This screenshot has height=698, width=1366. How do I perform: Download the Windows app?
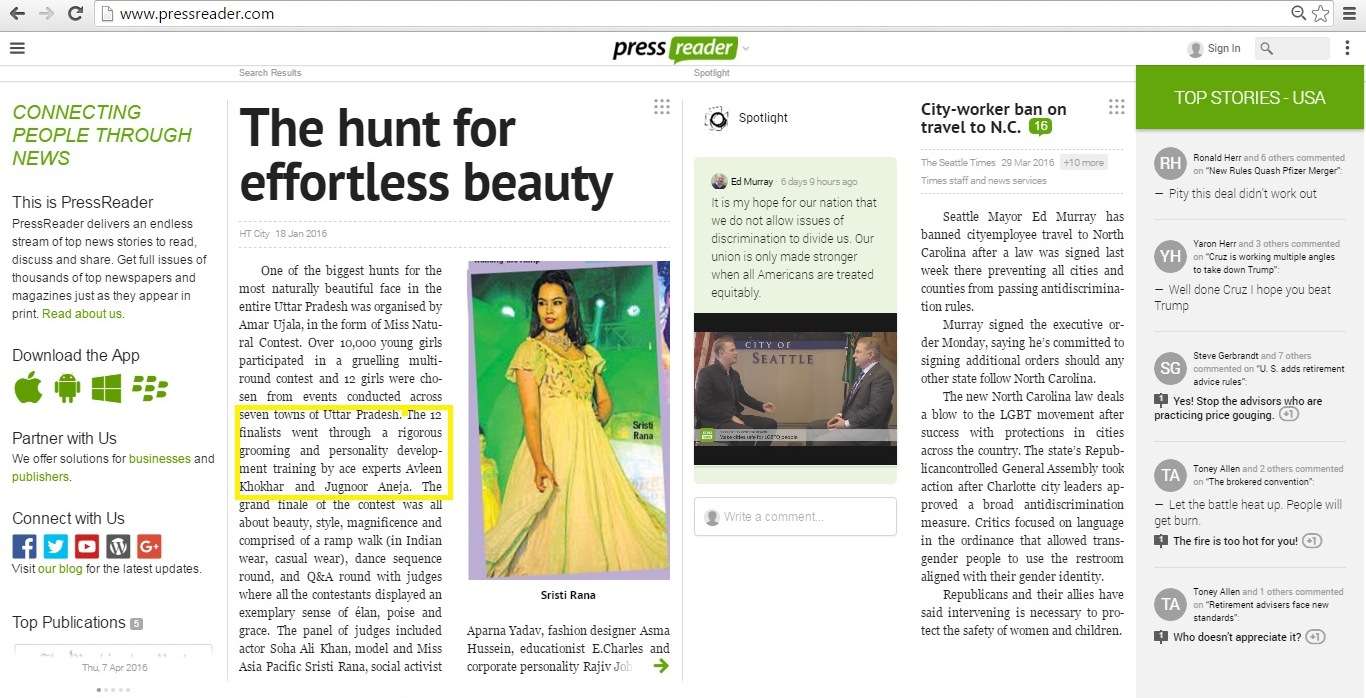coord(106,388)
